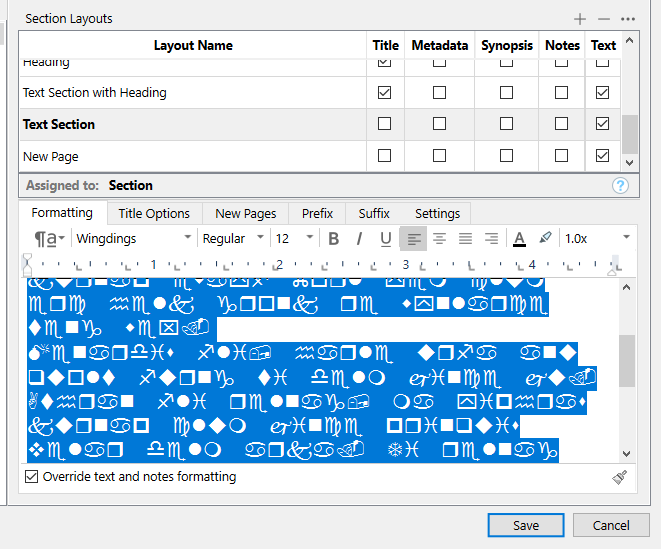This screenshot has height=549, width=661.
Task: Open the New Pages tab
Action: 246,213
